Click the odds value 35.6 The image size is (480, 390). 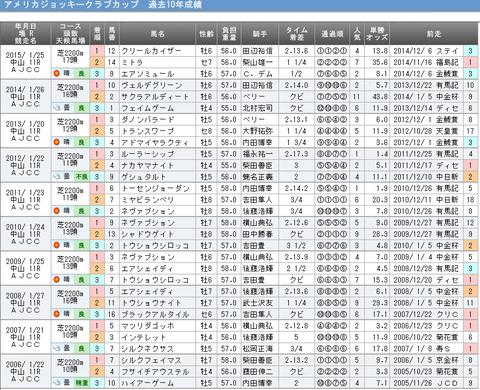pos(380,62)
